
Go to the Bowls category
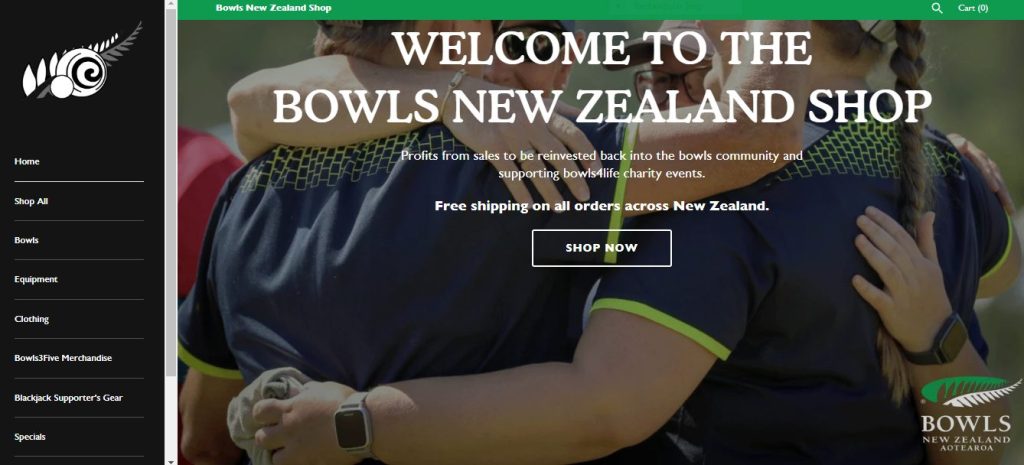tap(26, 240)
